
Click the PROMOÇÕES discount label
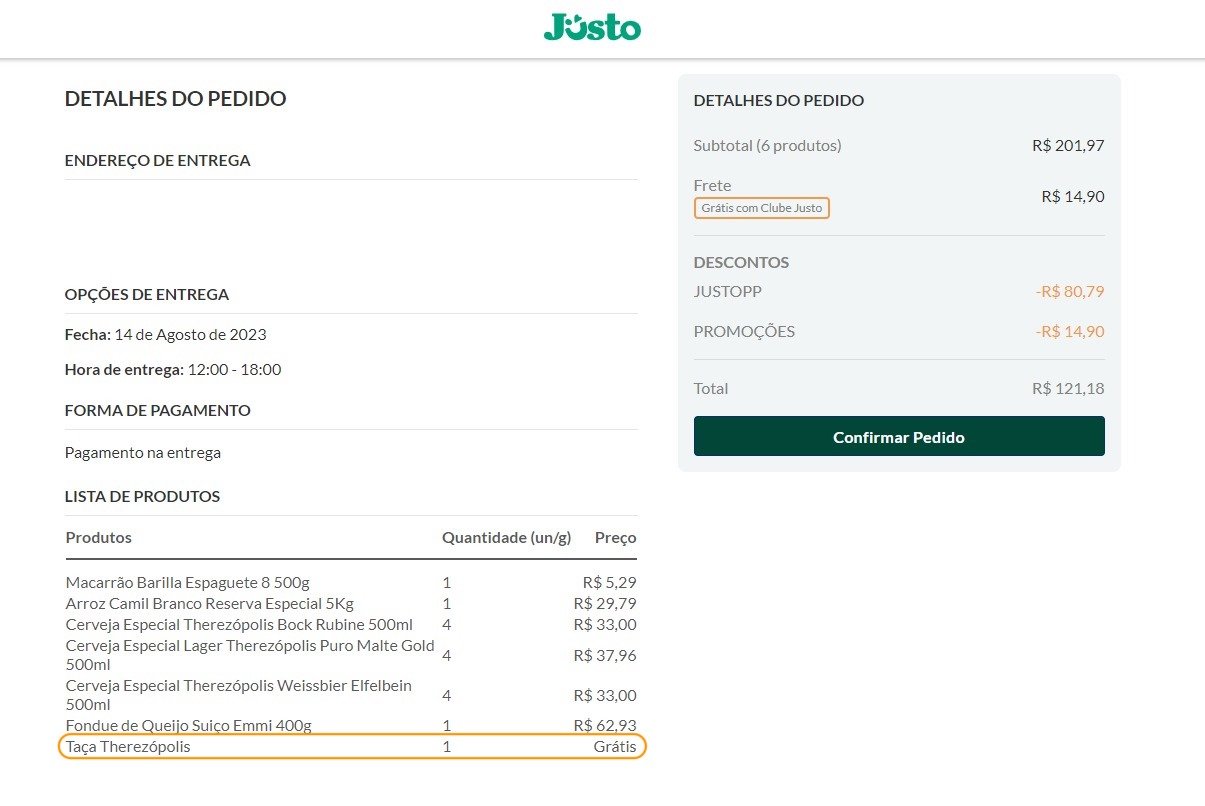744,331
